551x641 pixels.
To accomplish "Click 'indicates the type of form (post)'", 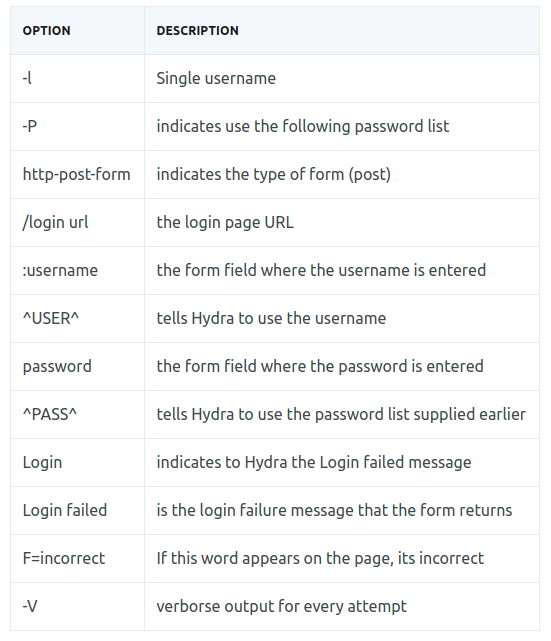I will pos(273,175).
